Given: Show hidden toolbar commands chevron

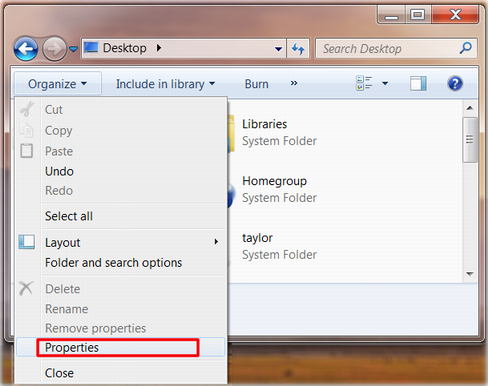Looking at the screenshot, I should pos(294,83).
